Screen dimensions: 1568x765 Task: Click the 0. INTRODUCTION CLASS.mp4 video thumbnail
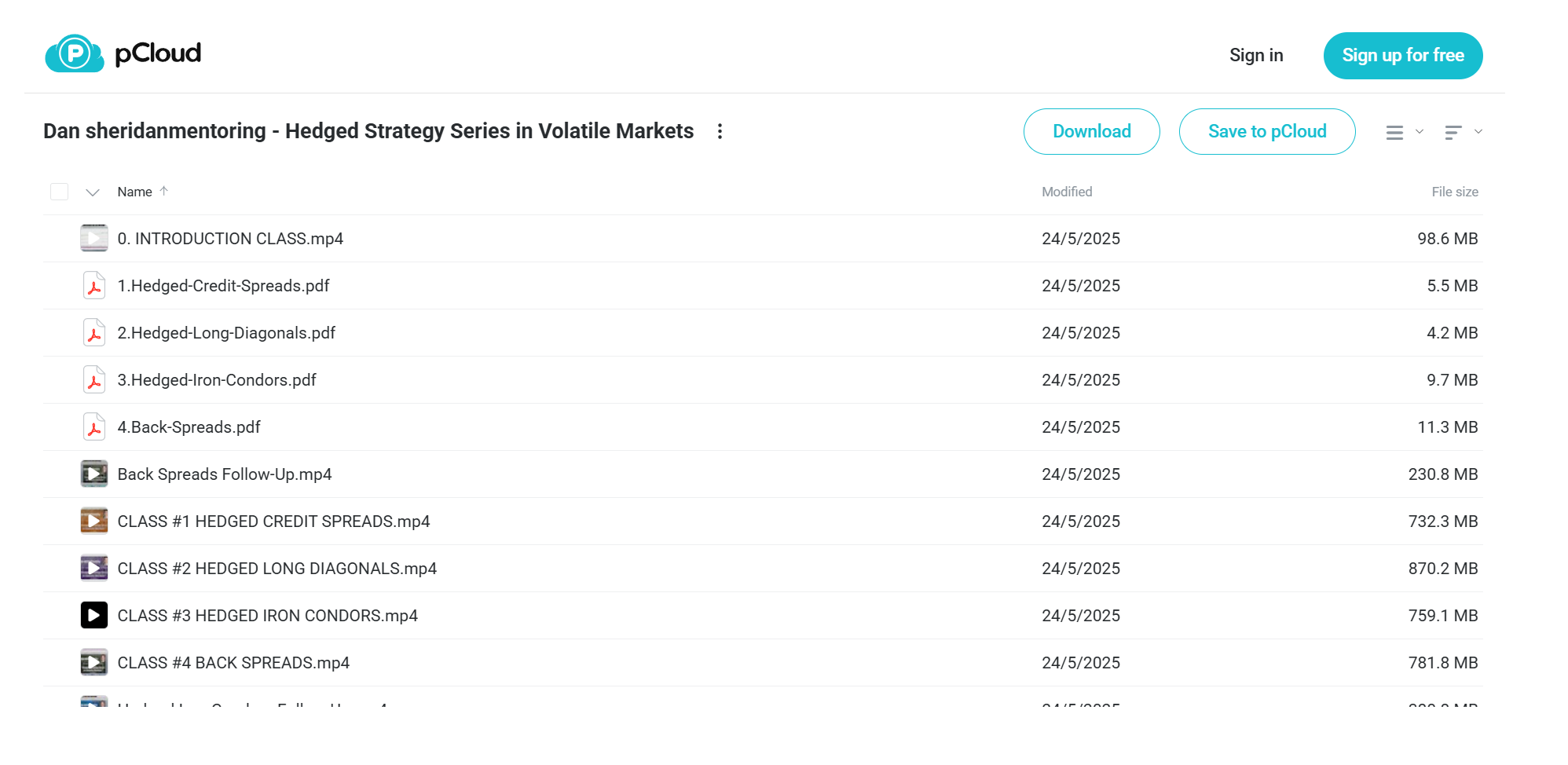pyautogui.click(x=94, y=238)
